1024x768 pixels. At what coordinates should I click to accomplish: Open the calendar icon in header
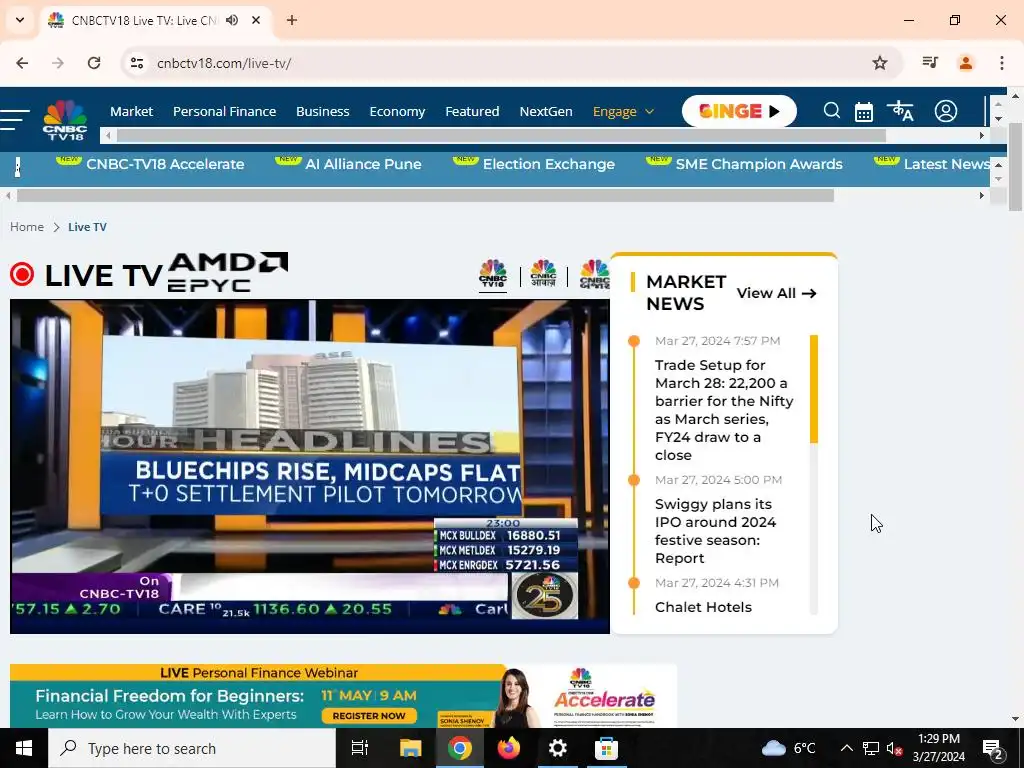click(863, 112)
